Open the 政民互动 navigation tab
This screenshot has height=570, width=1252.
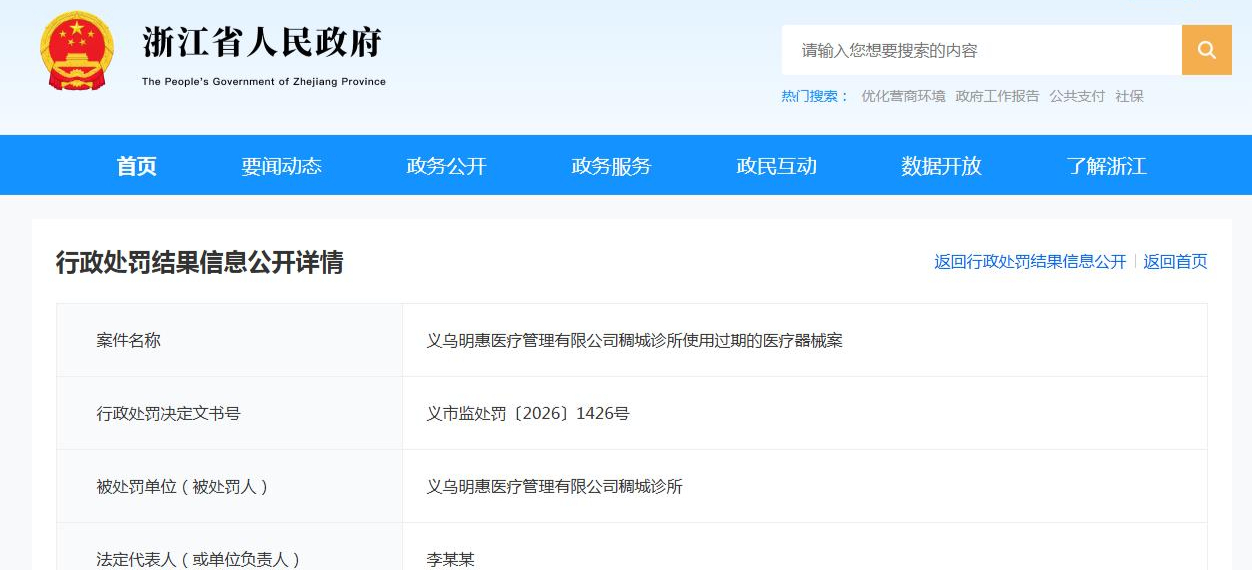[x=776, y=166]
